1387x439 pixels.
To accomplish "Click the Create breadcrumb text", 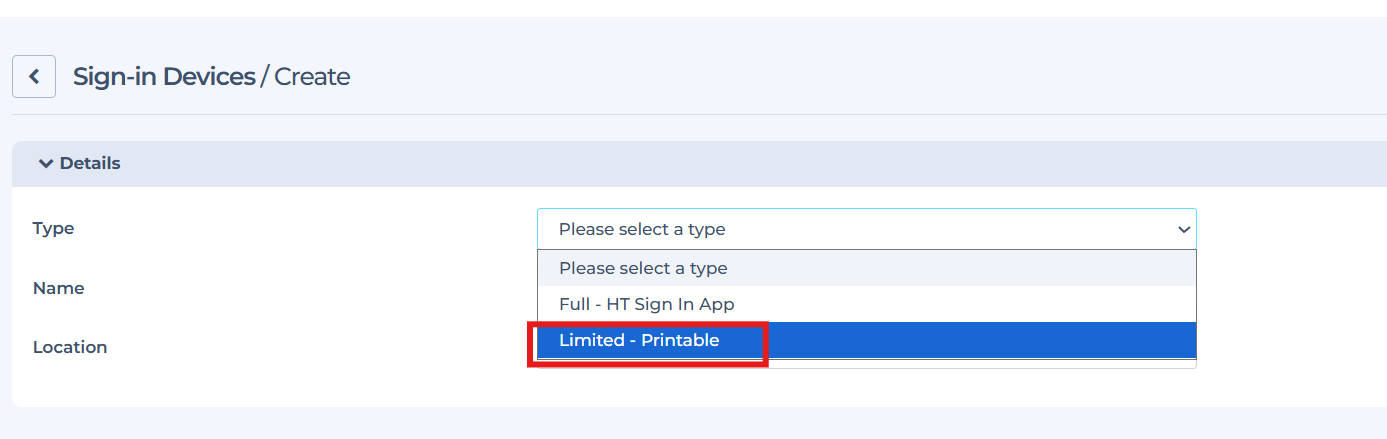I will (x=312, y=76).
